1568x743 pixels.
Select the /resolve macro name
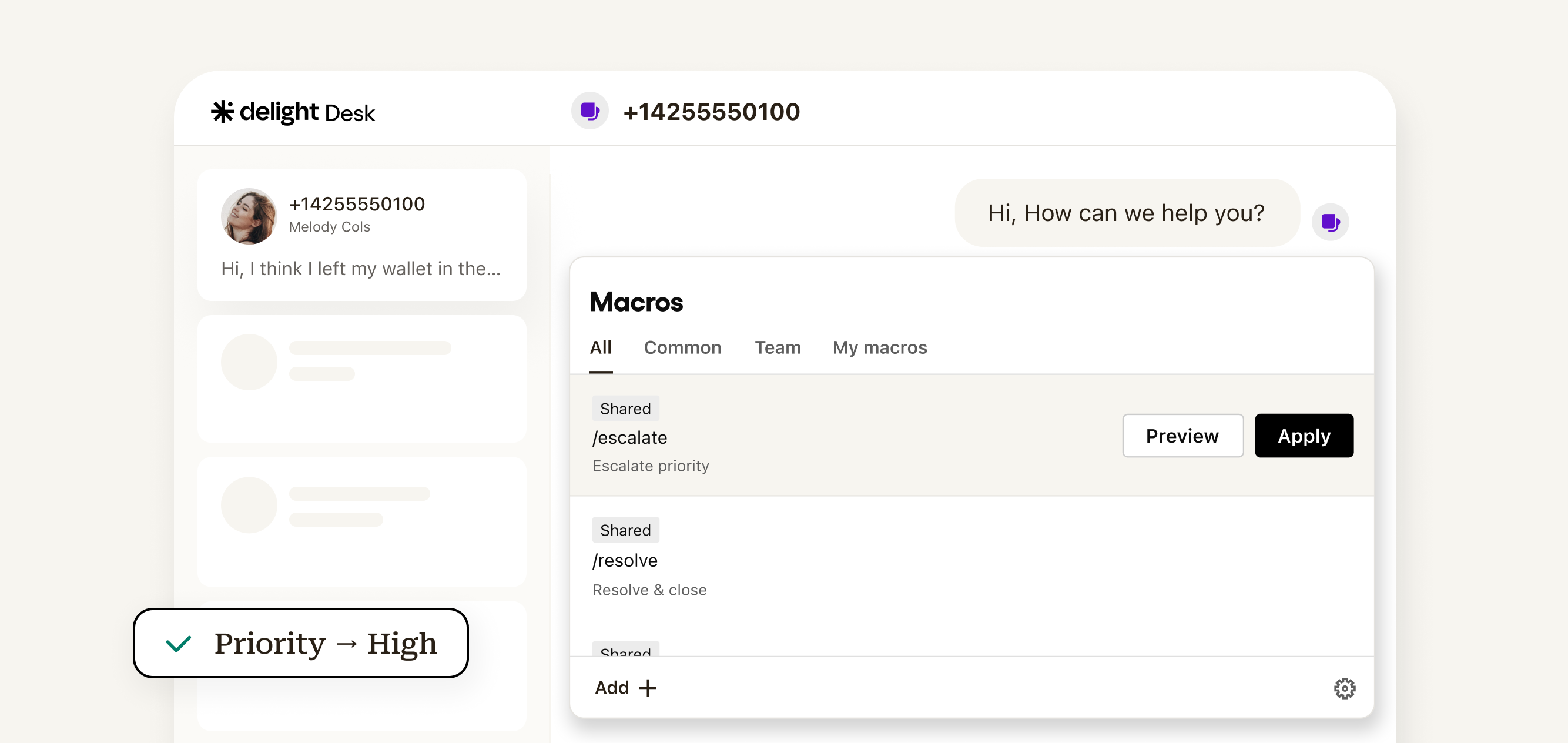[x=625, y=560]
